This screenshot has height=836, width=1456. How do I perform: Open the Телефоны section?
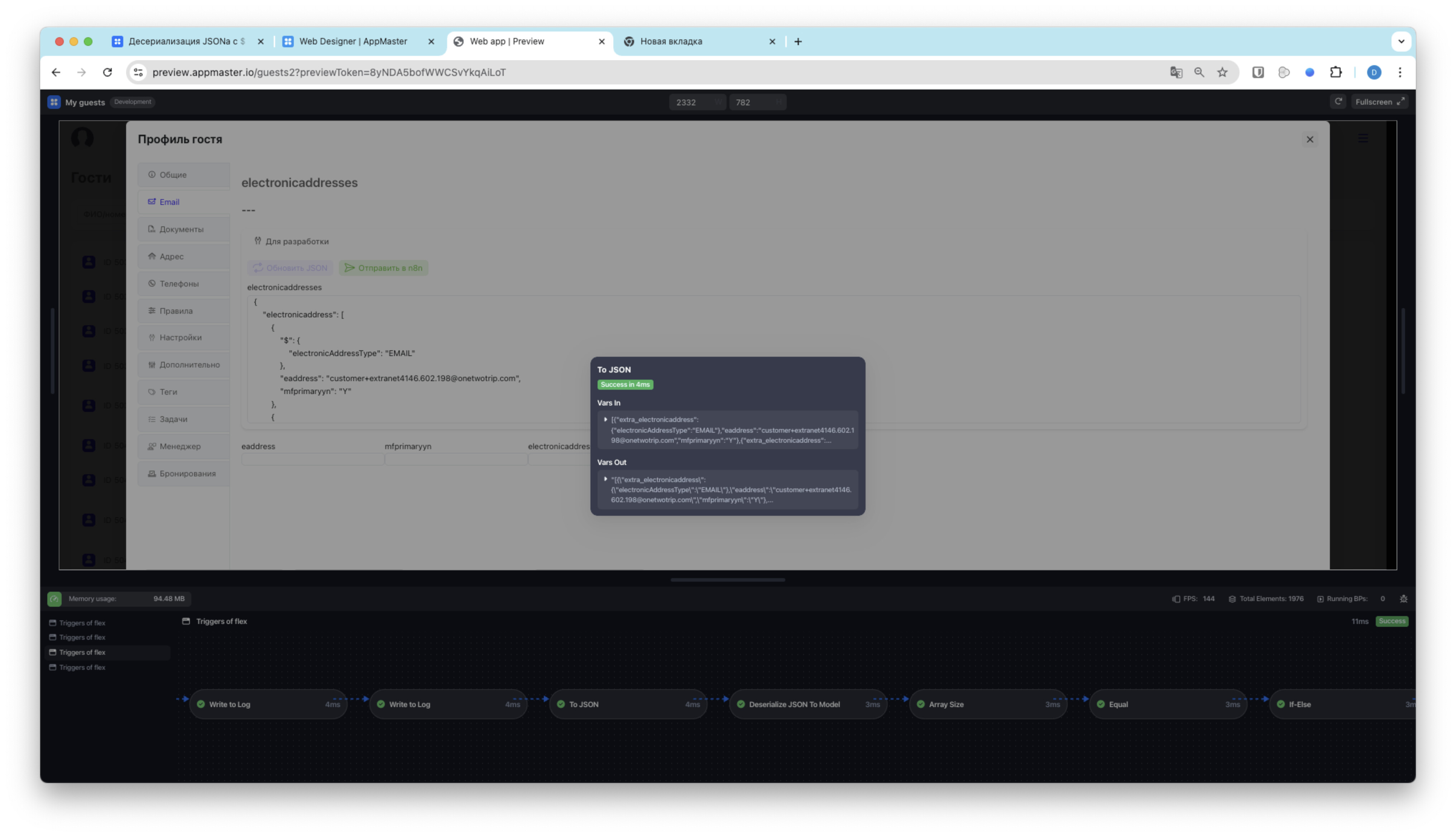(x=184, y=284)
